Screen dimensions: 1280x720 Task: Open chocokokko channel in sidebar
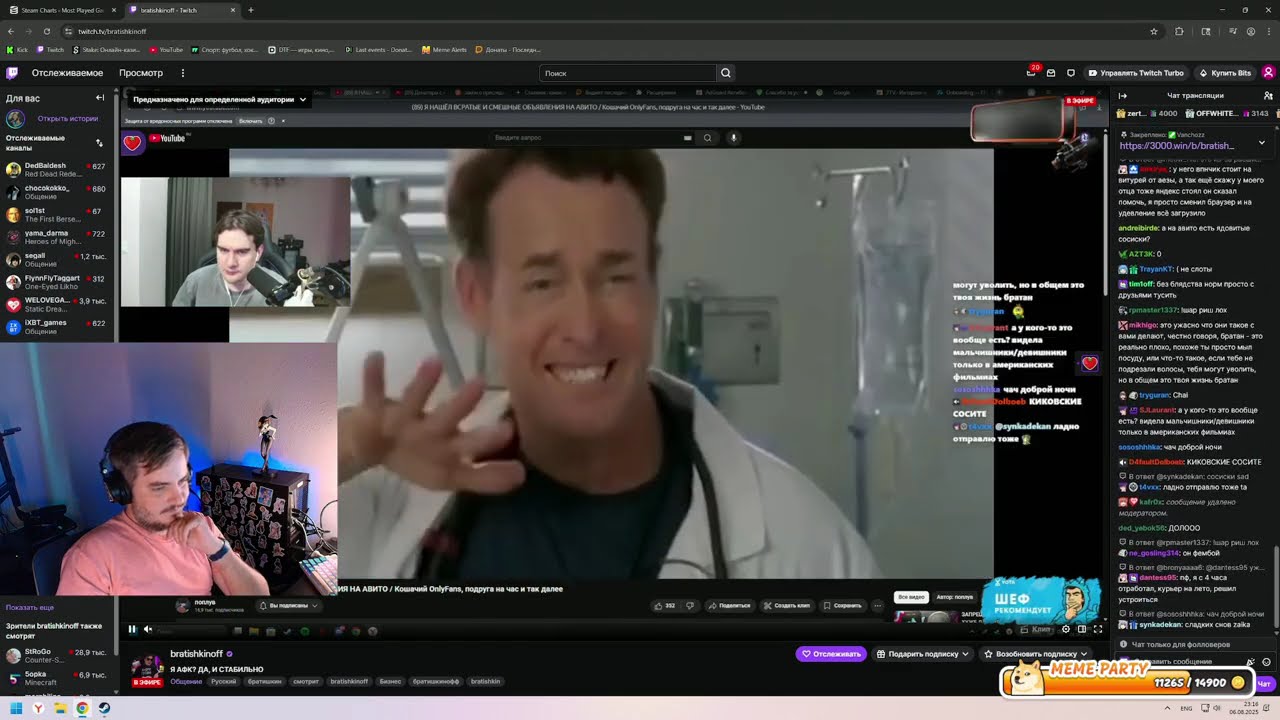click(58, 192)
